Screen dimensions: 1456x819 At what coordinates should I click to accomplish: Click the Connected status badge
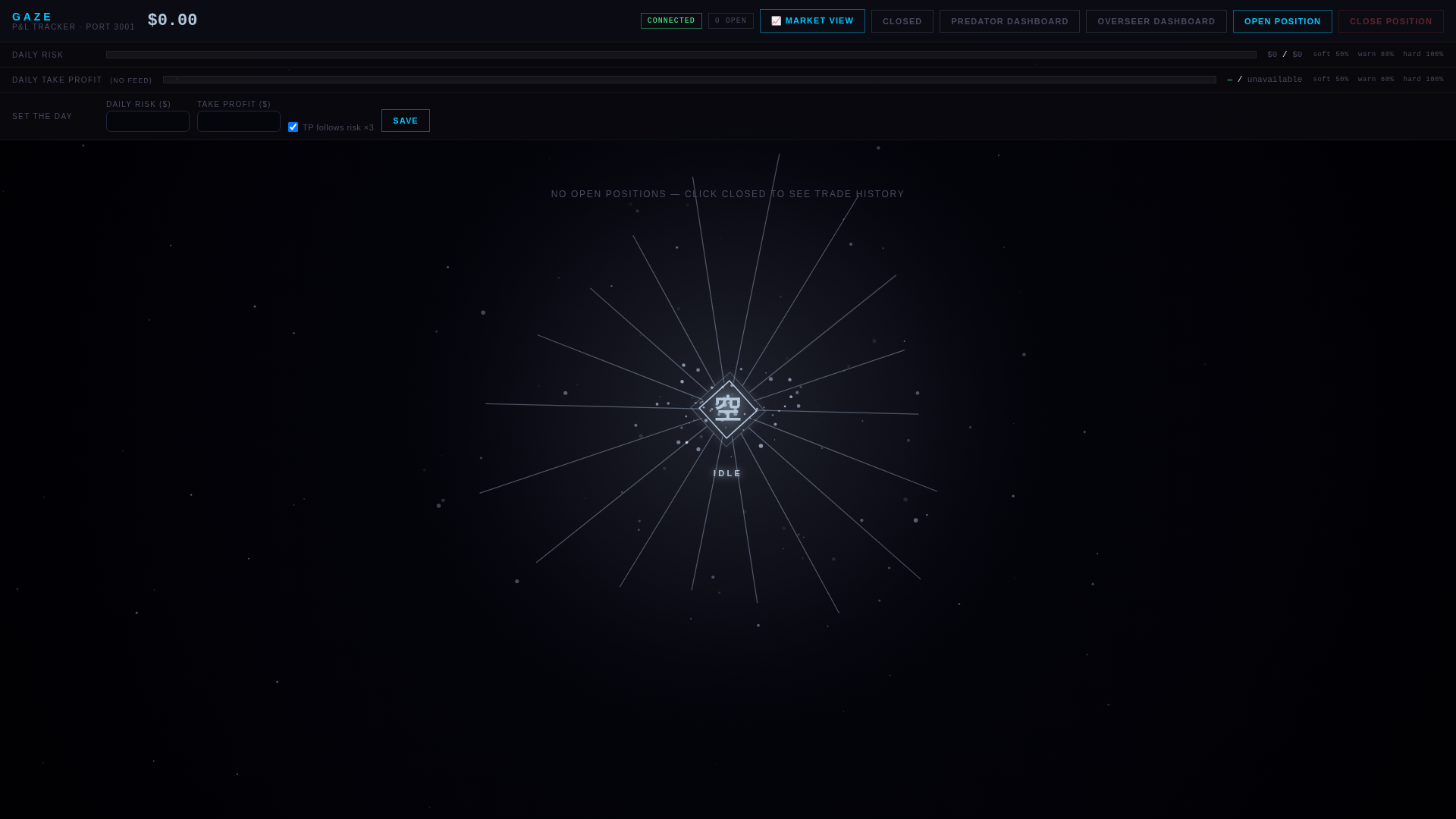[671, 21]
